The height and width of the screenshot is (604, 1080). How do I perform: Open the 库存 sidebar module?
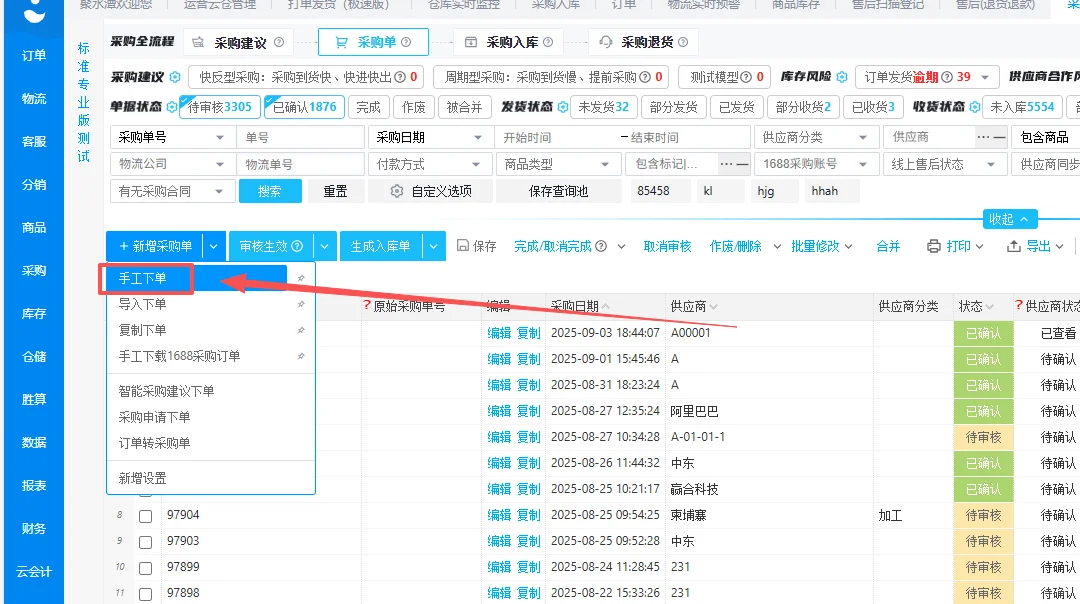pos(34,314)
